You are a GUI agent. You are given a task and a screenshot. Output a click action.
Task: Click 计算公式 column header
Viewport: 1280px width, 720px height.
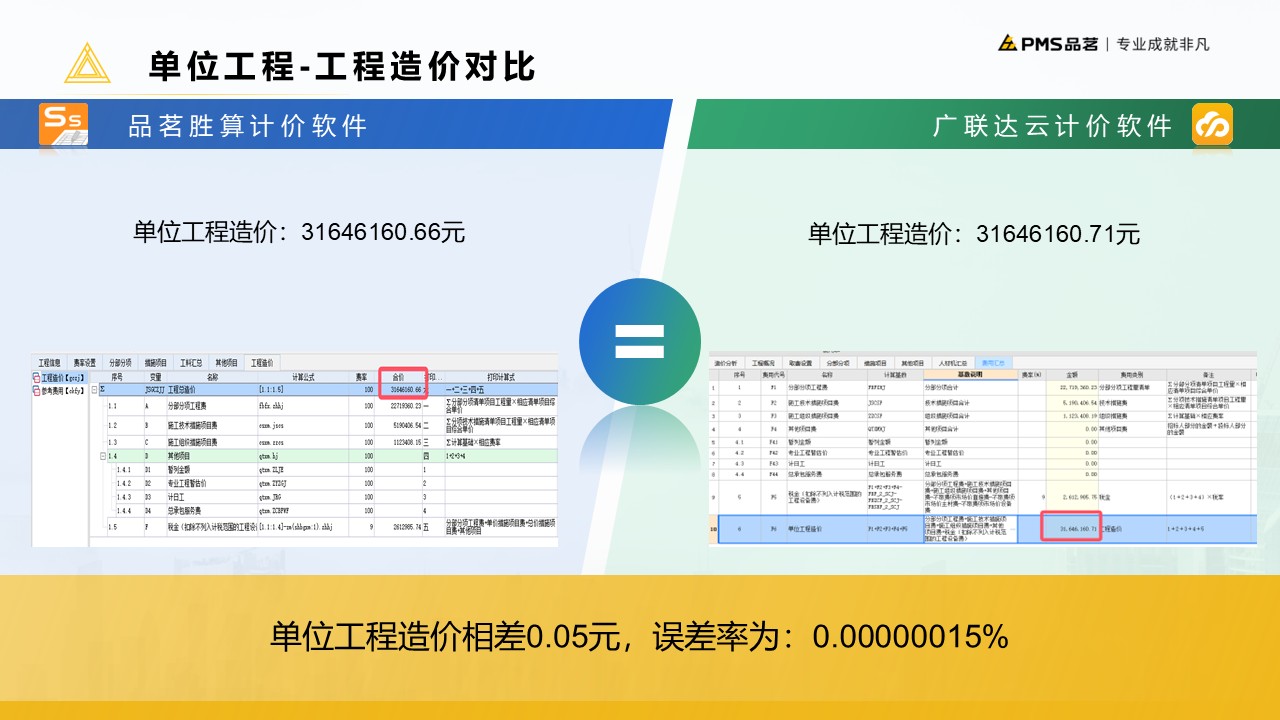click(303, 377)
